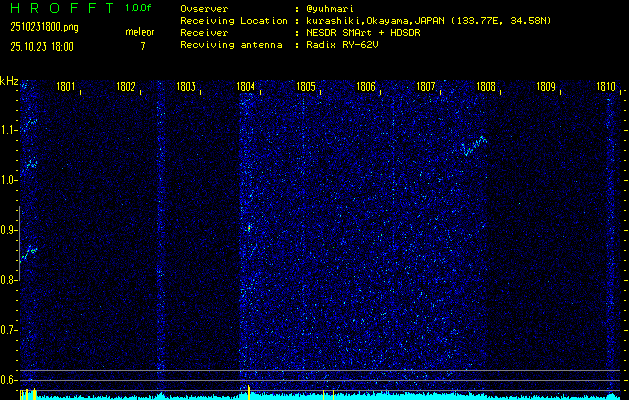629x400 pixels.
Task: Click the 1808 time marker
Action: [486, 87]
